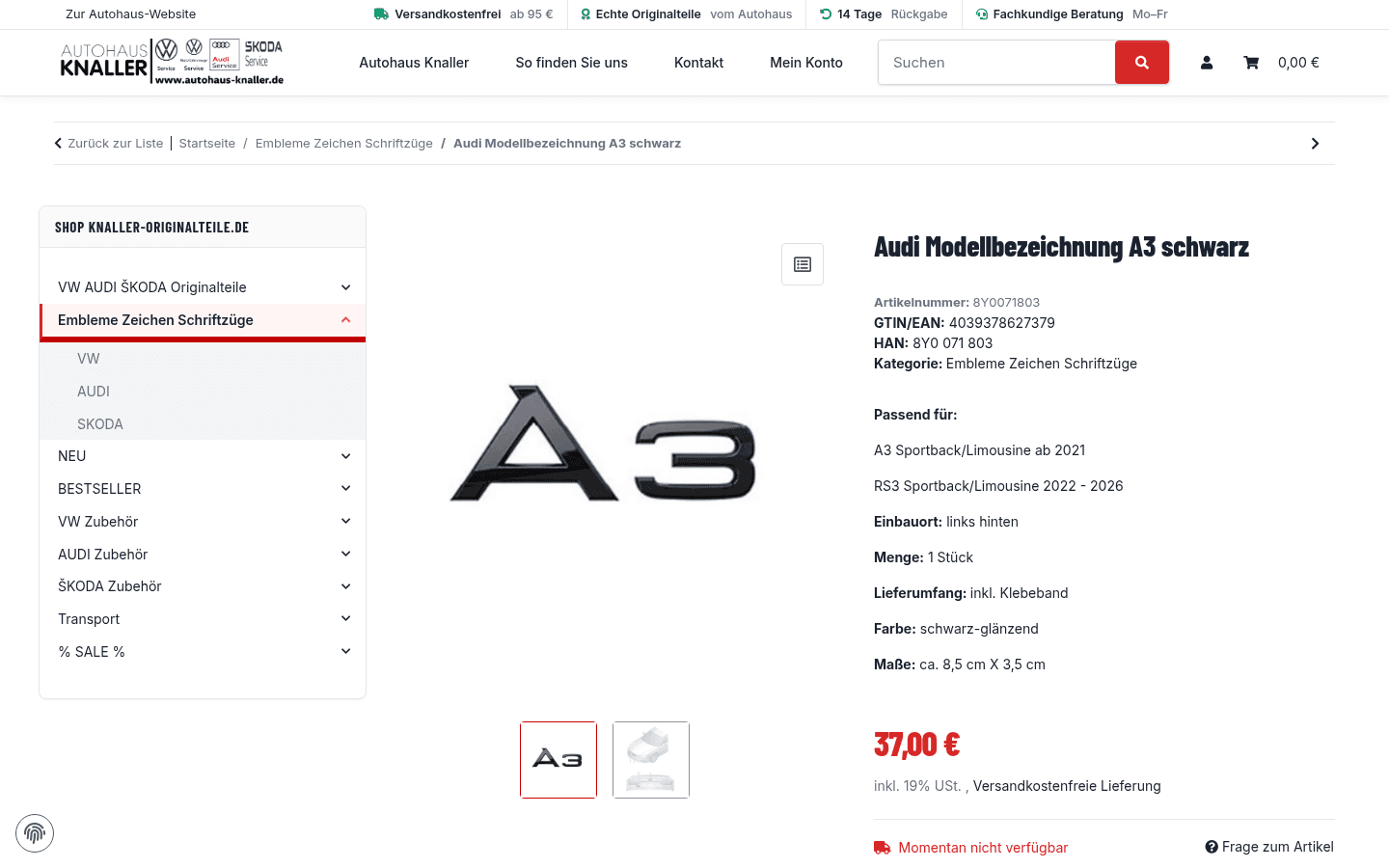Click the list view icon above the image
1389x868 pixels.
tap(803, 264)
